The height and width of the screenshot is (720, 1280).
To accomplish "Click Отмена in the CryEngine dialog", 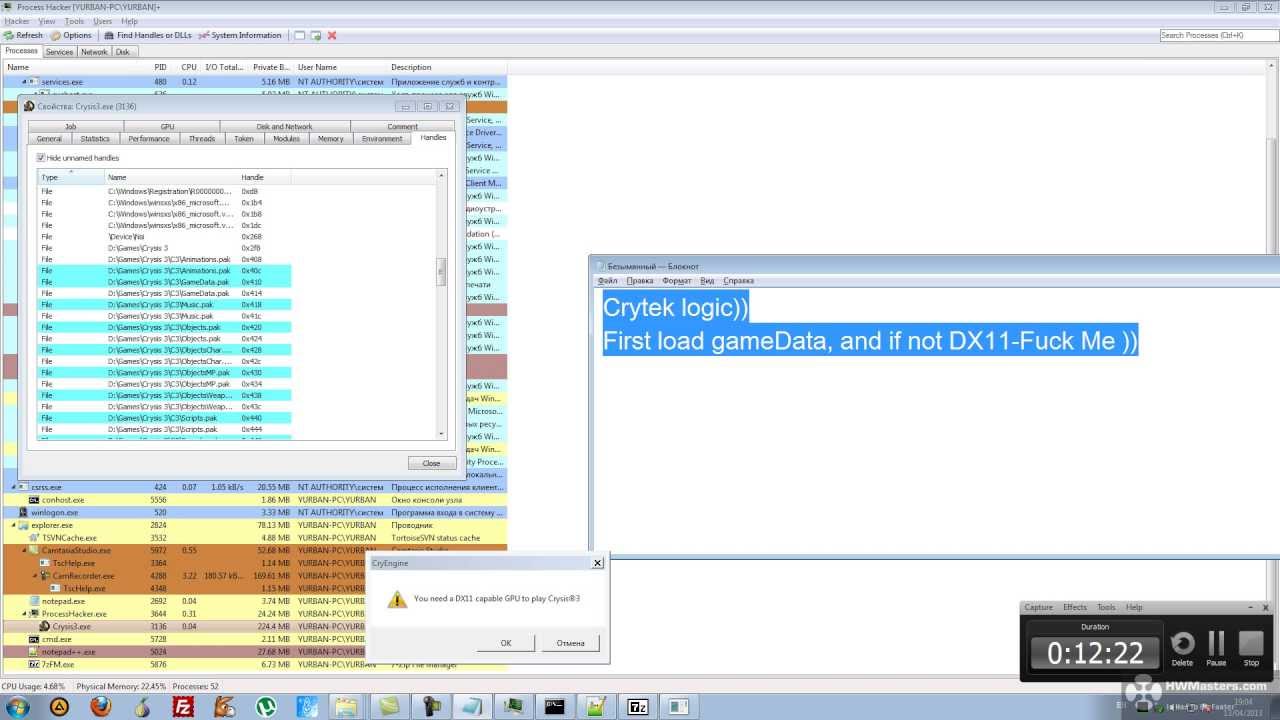I will pos(570,643).
